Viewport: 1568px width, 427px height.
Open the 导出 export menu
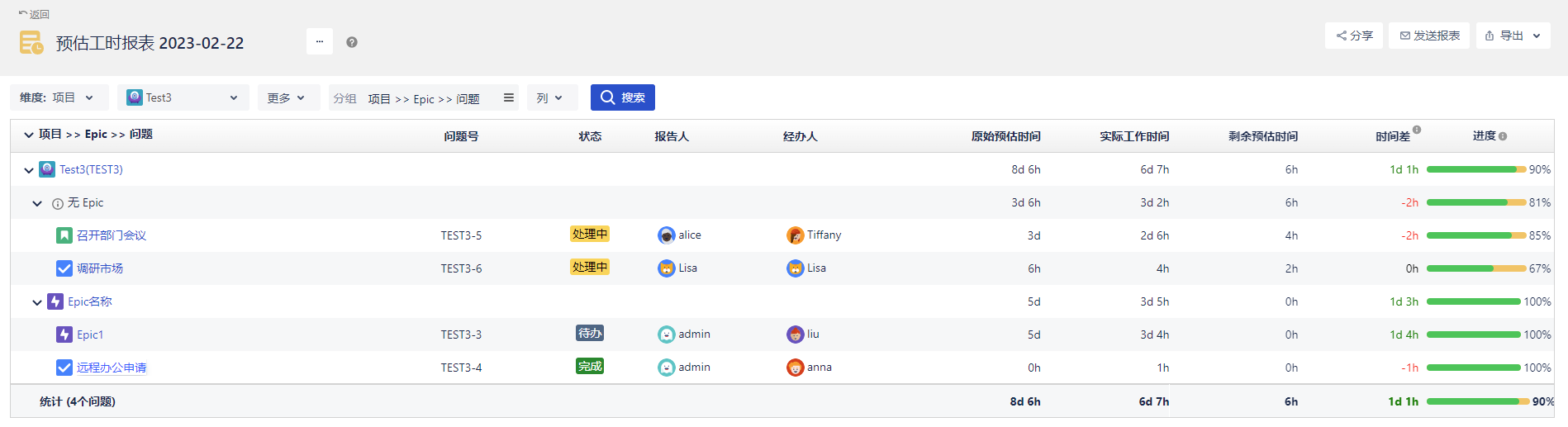(x=1513, y=36)
